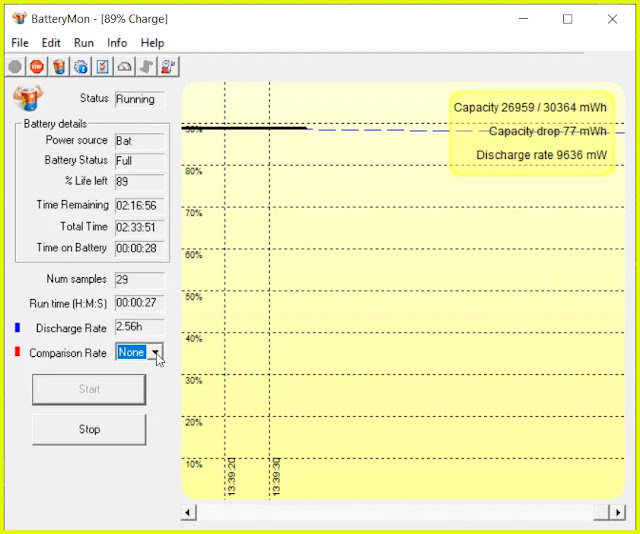This screenshot has height=534, width=640.
Task: Close the BatteryMon window
Action: [x=612, y=19]
